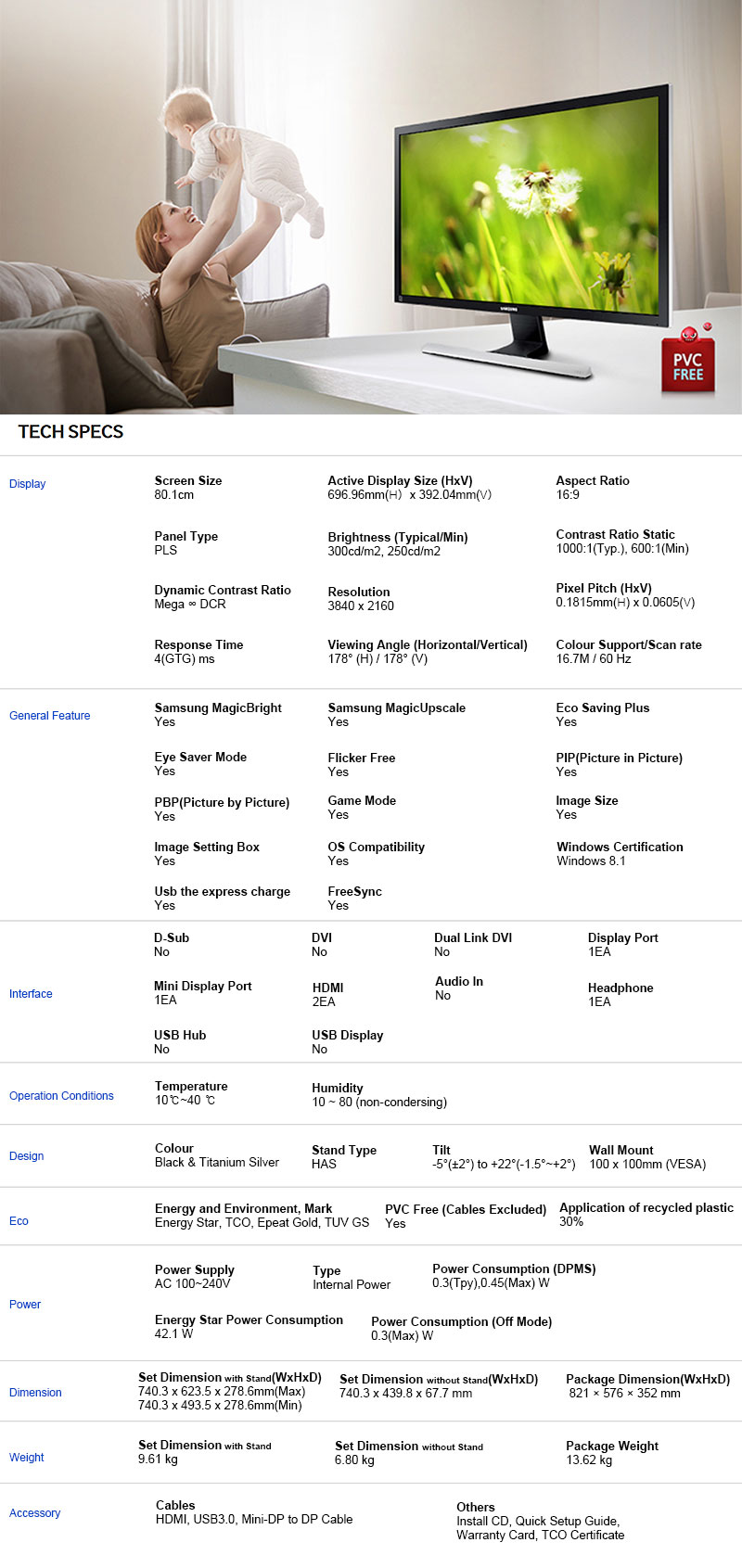Screen dimensions: 742x1568
Task: Click the FreeSync feature label
Action: (354, 891)
